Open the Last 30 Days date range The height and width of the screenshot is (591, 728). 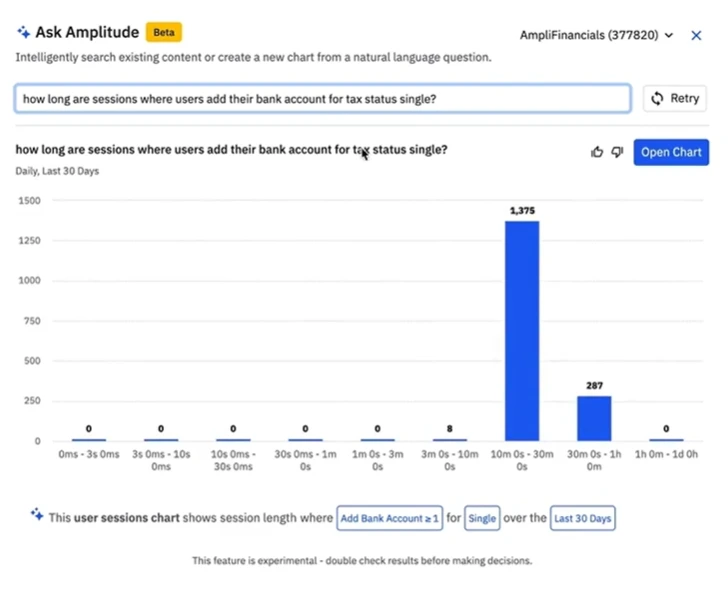pyautogui.click(x=583, y=518)
